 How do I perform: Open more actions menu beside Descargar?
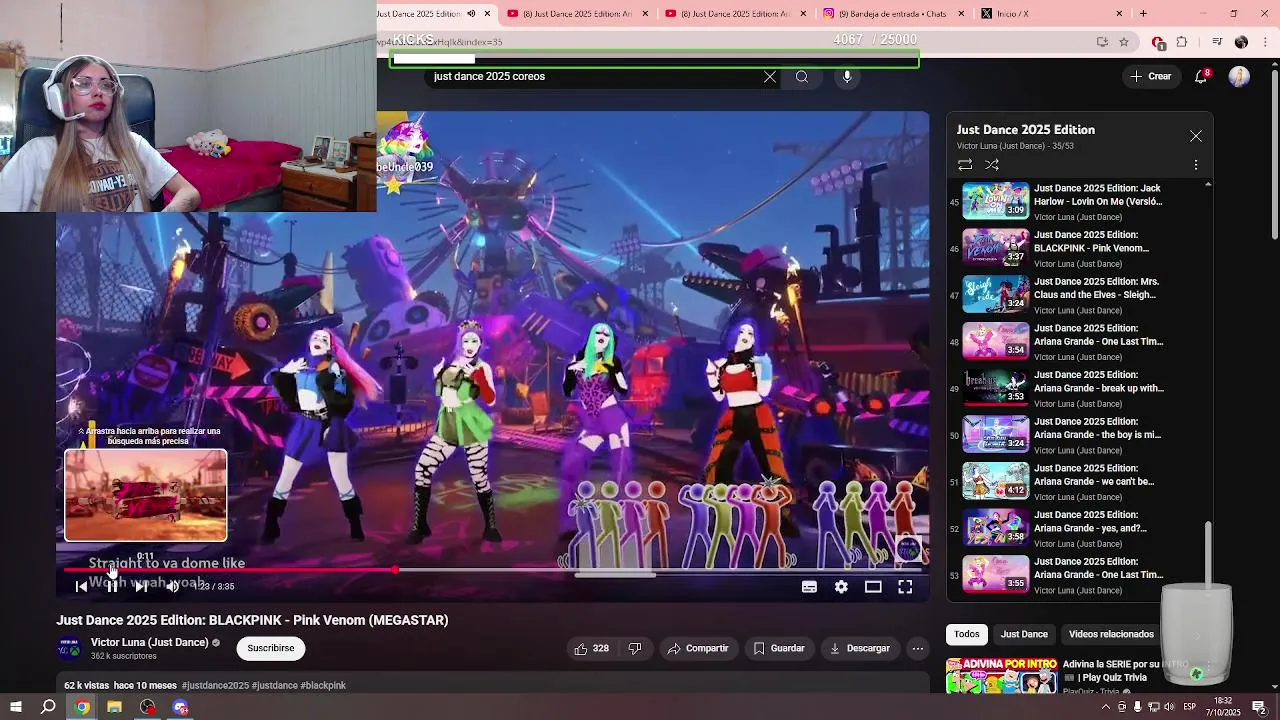click(x=917, y=648)
